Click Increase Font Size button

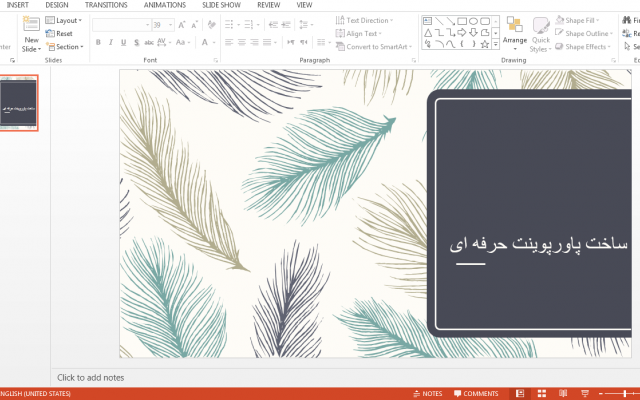[x=182, y=25]
